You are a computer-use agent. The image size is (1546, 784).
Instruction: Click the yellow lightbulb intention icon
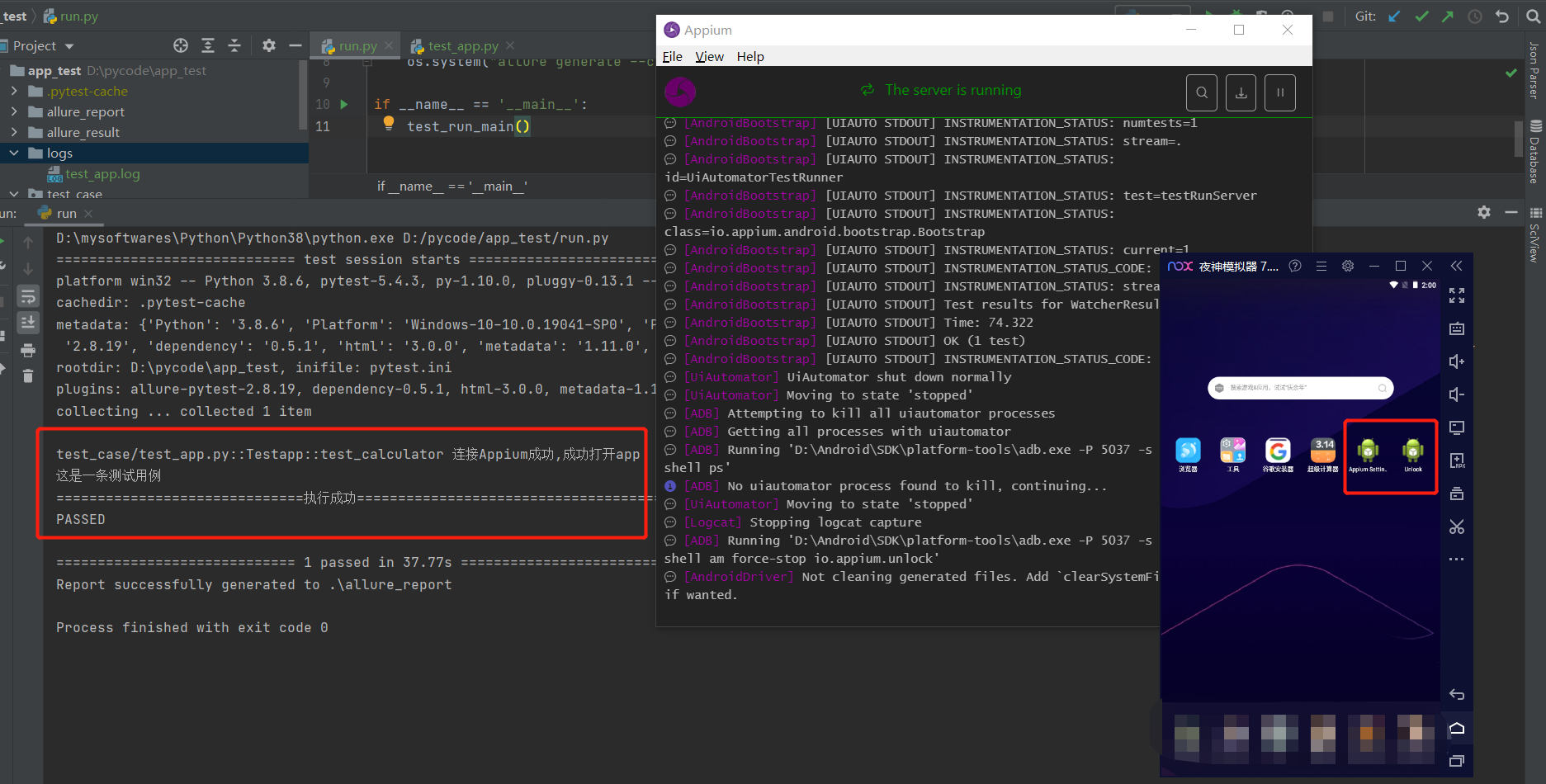(x=388, y=123)
